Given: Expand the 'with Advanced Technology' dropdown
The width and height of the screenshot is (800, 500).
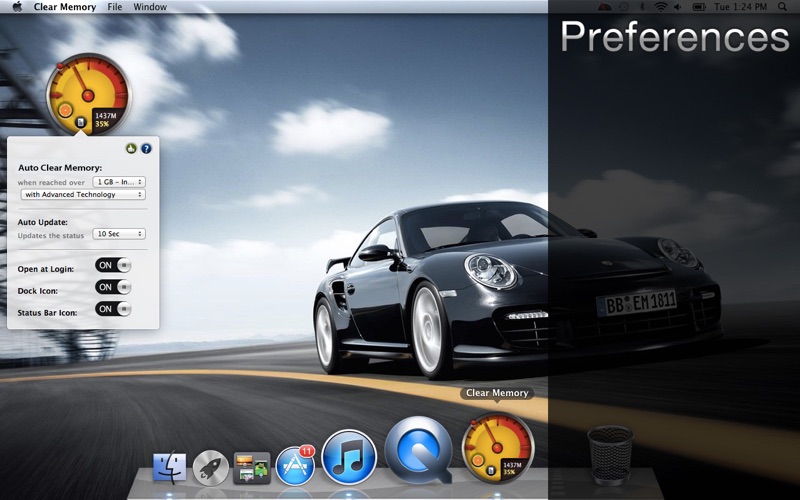Looking at the screenshot, I should 83,195.
